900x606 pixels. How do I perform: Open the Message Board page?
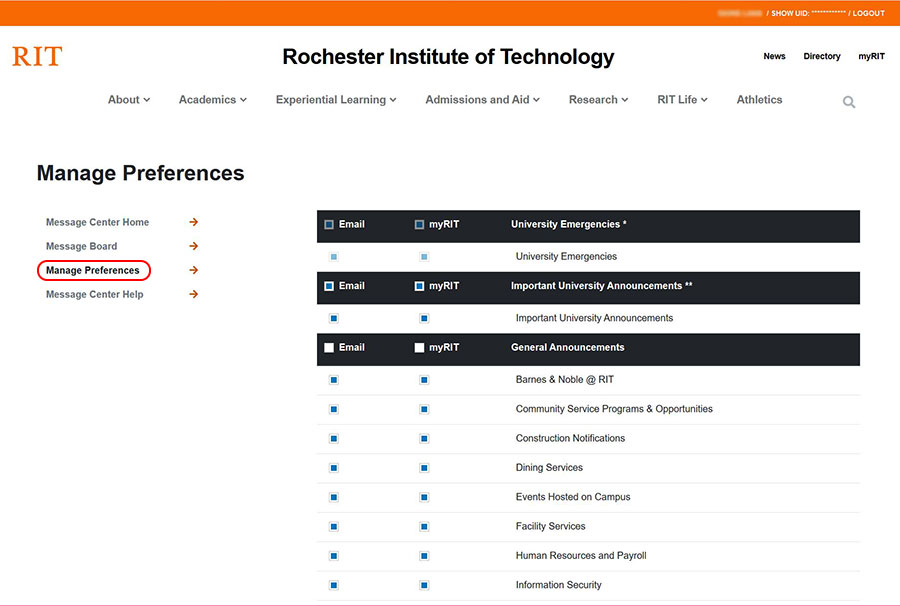(82, 246)
